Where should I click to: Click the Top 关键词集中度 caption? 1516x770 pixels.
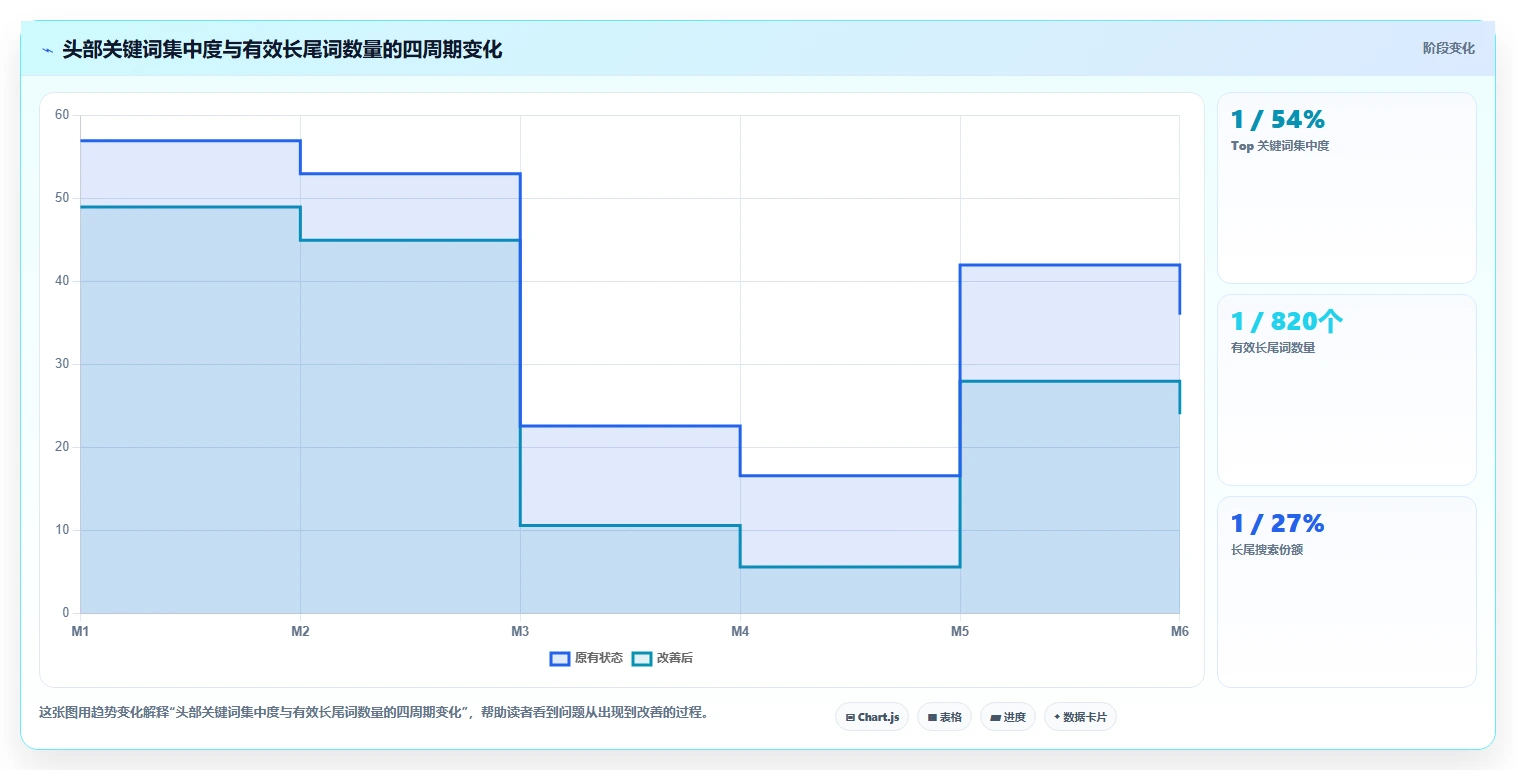point(1280,146)
